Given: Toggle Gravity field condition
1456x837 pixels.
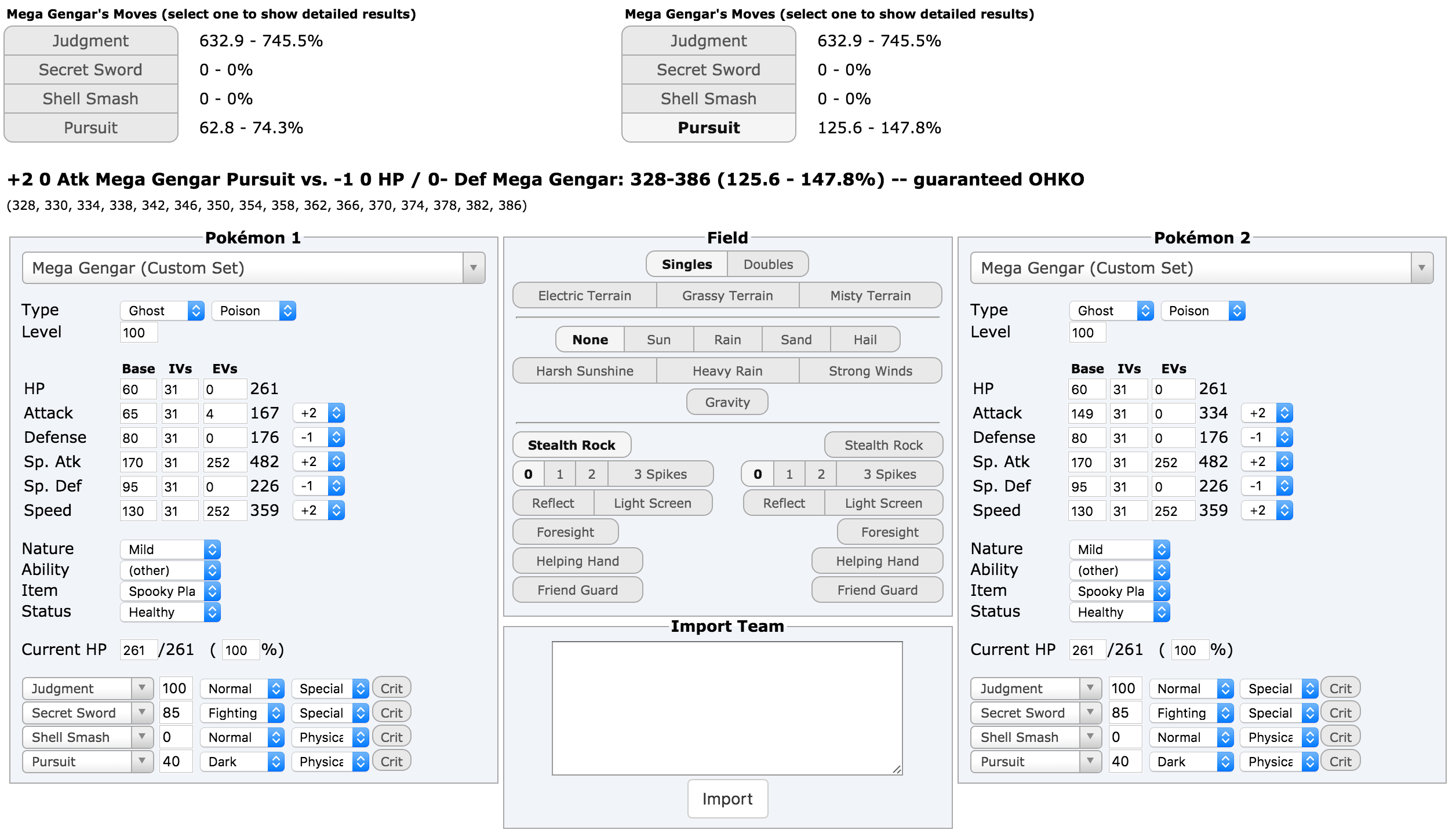Looking at the screenshot, I should [727, 402].
